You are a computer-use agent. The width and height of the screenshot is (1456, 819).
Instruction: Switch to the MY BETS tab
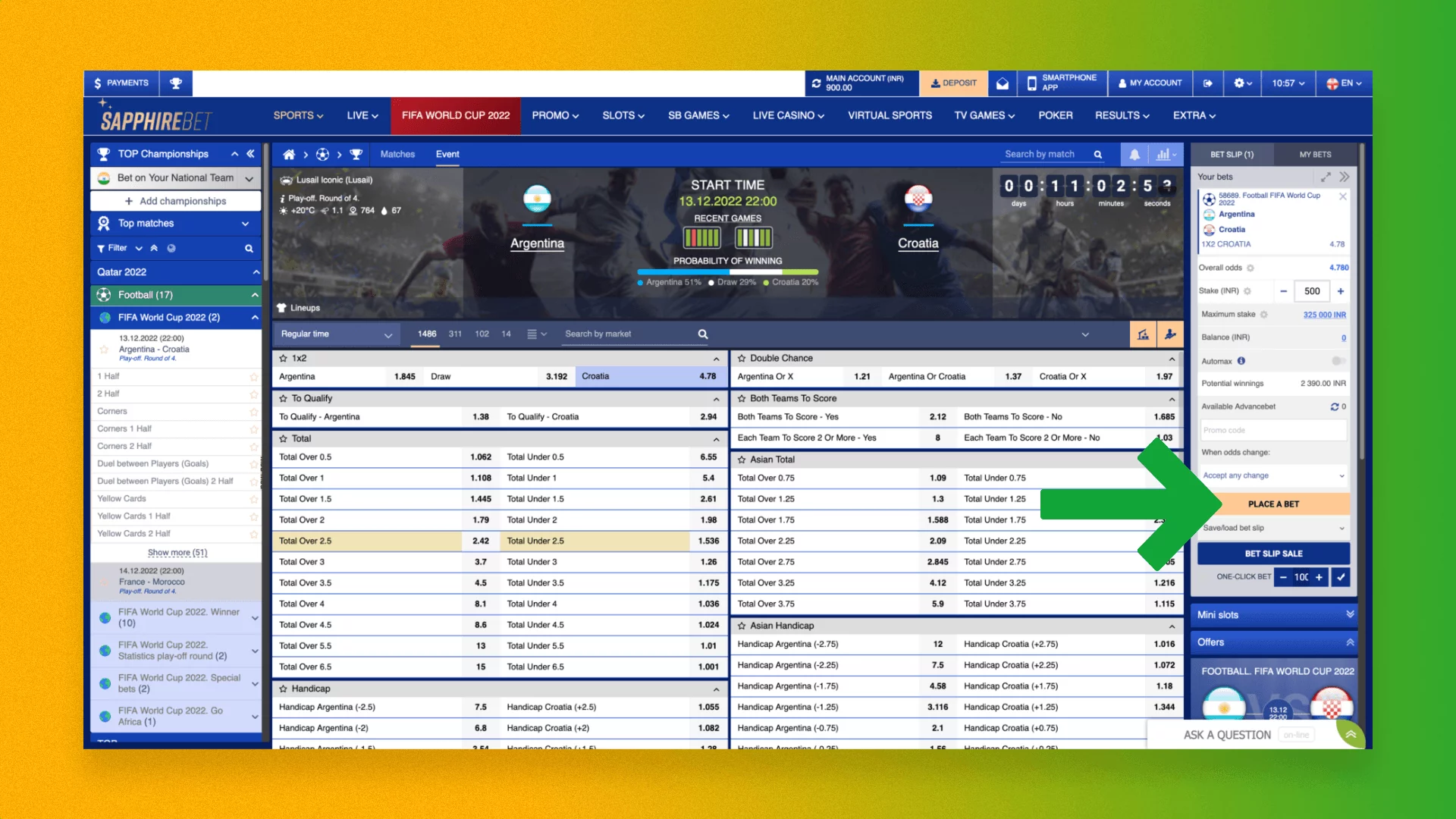1316,154
